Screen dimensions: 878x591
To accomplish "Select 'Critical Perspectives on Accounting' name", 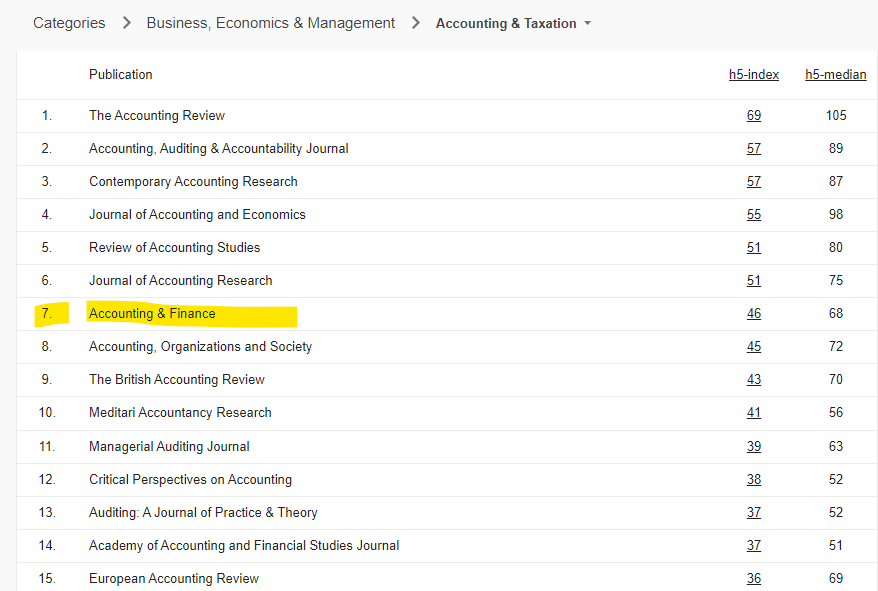I will pos(190,480).
